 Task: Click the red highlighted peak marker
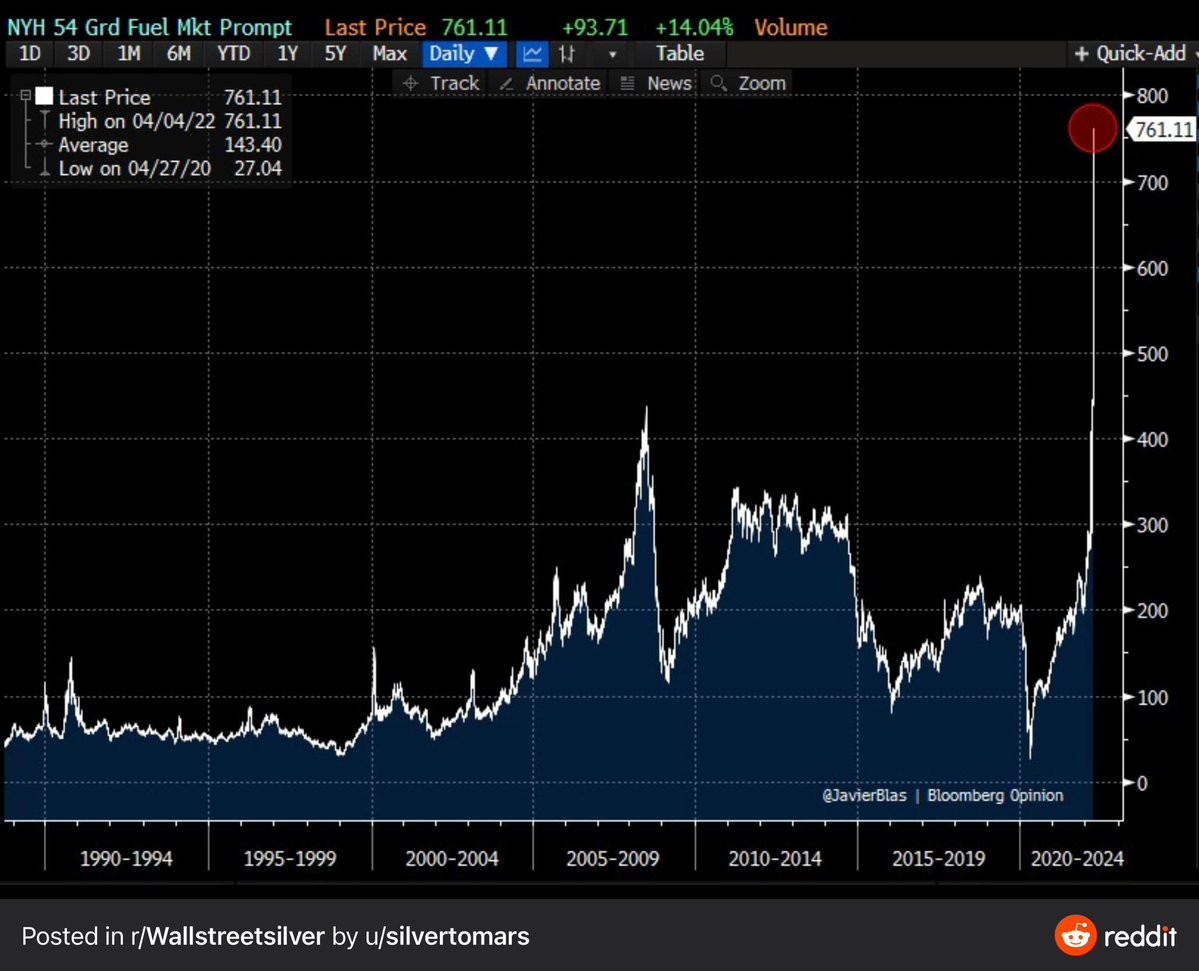1092,129
